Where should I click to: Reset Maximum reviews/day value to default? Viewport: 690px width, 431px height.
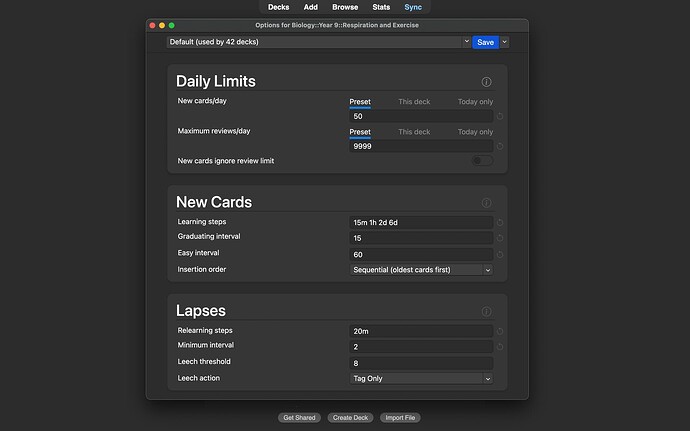tap(500, 146)
